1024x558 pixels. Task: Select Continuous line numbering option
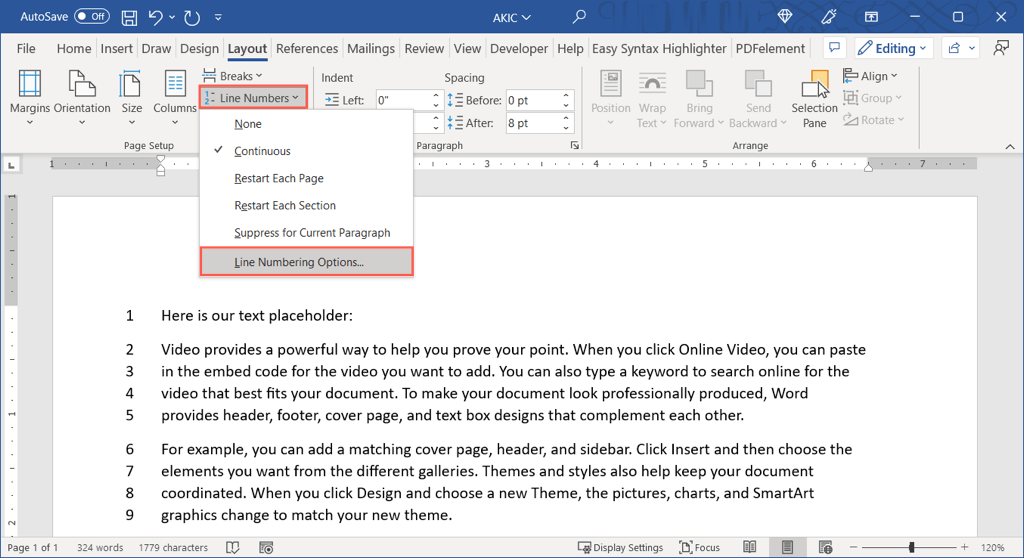click(x=262, y=151)
